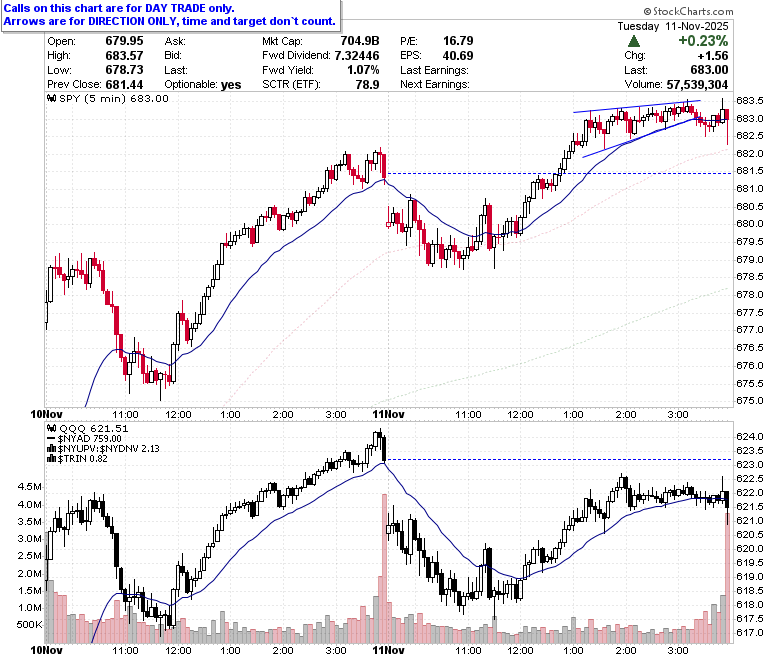The image size is (780, 659).
Task: Select the 11Nov date marker on upper axis
Action: pos(389,414)
